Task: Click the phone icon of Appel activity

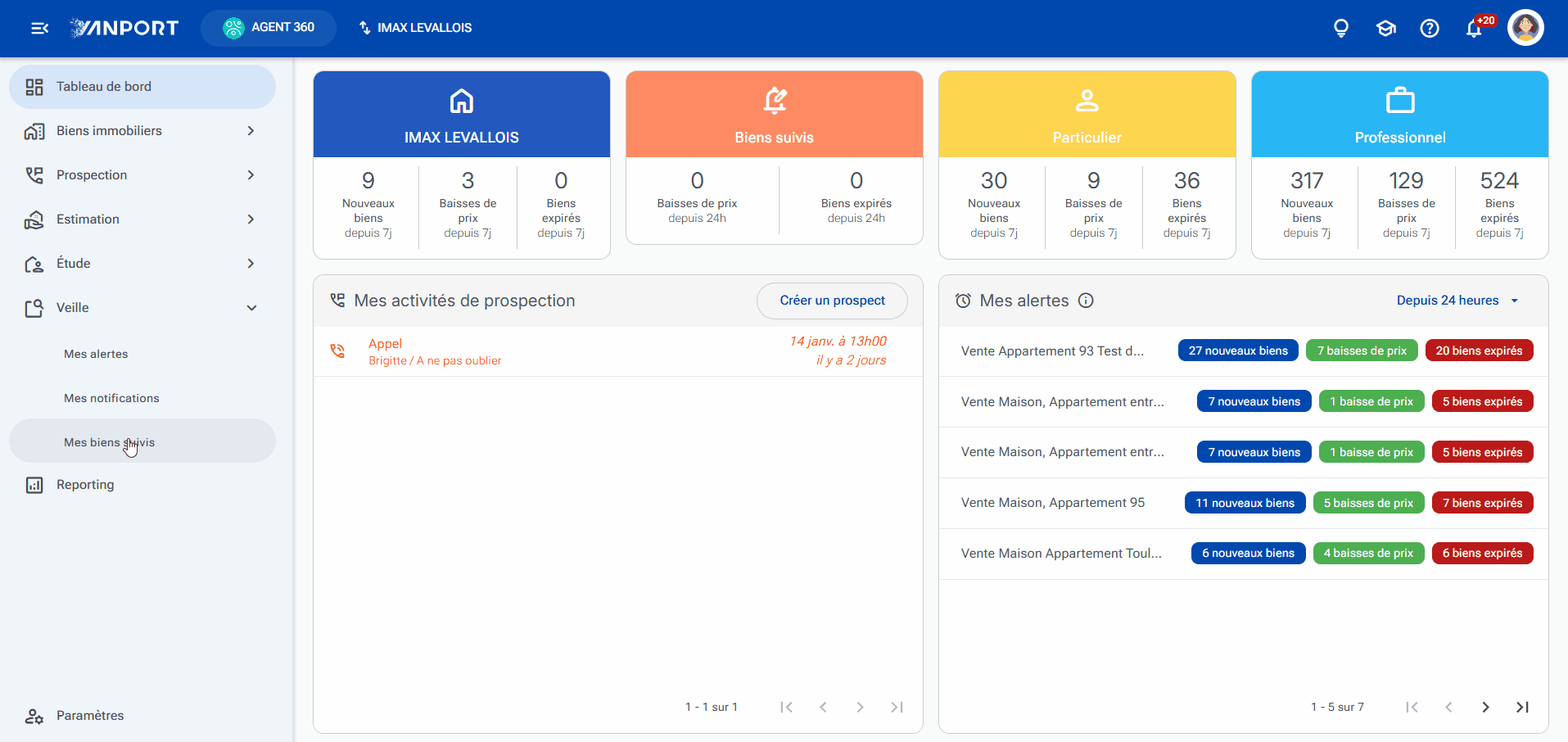Action: (x=337, y=351)
